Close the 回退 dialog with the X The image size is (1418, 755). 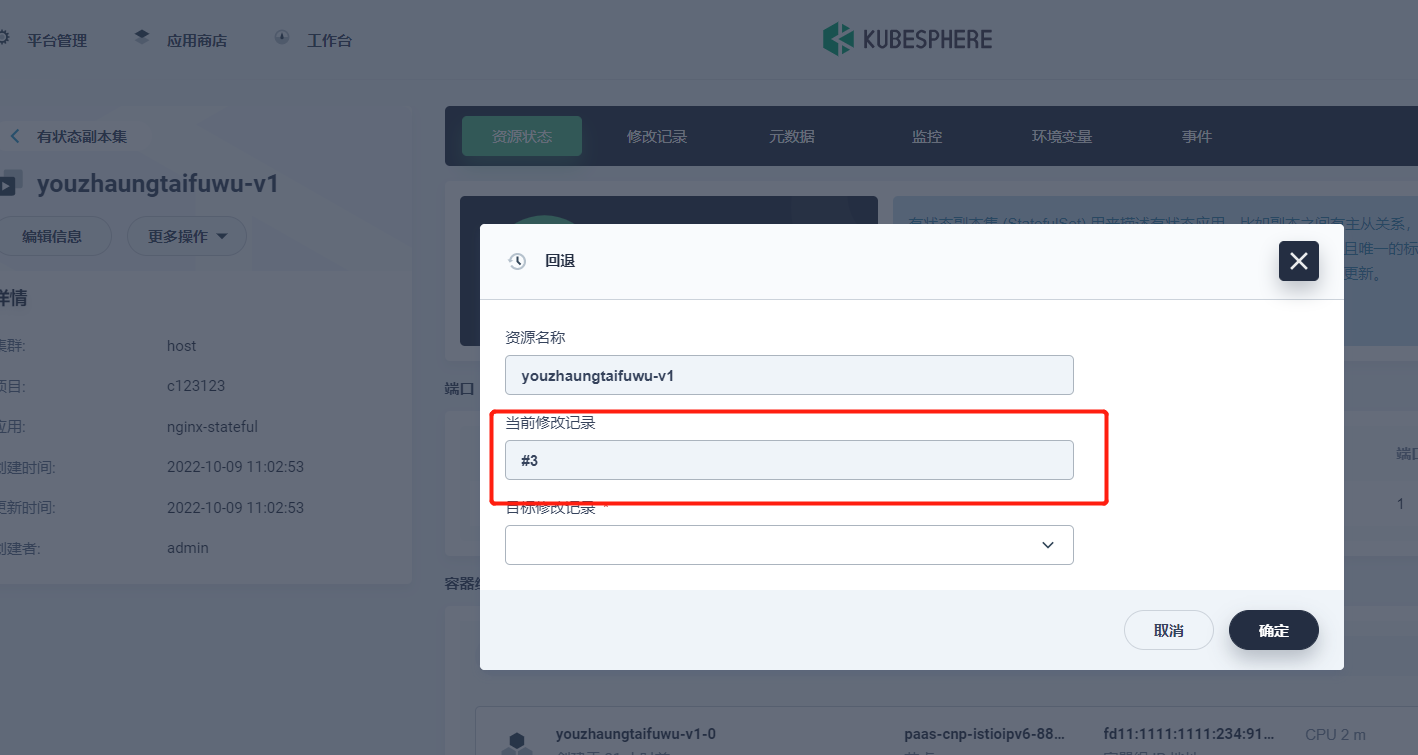pos(1298,260)
